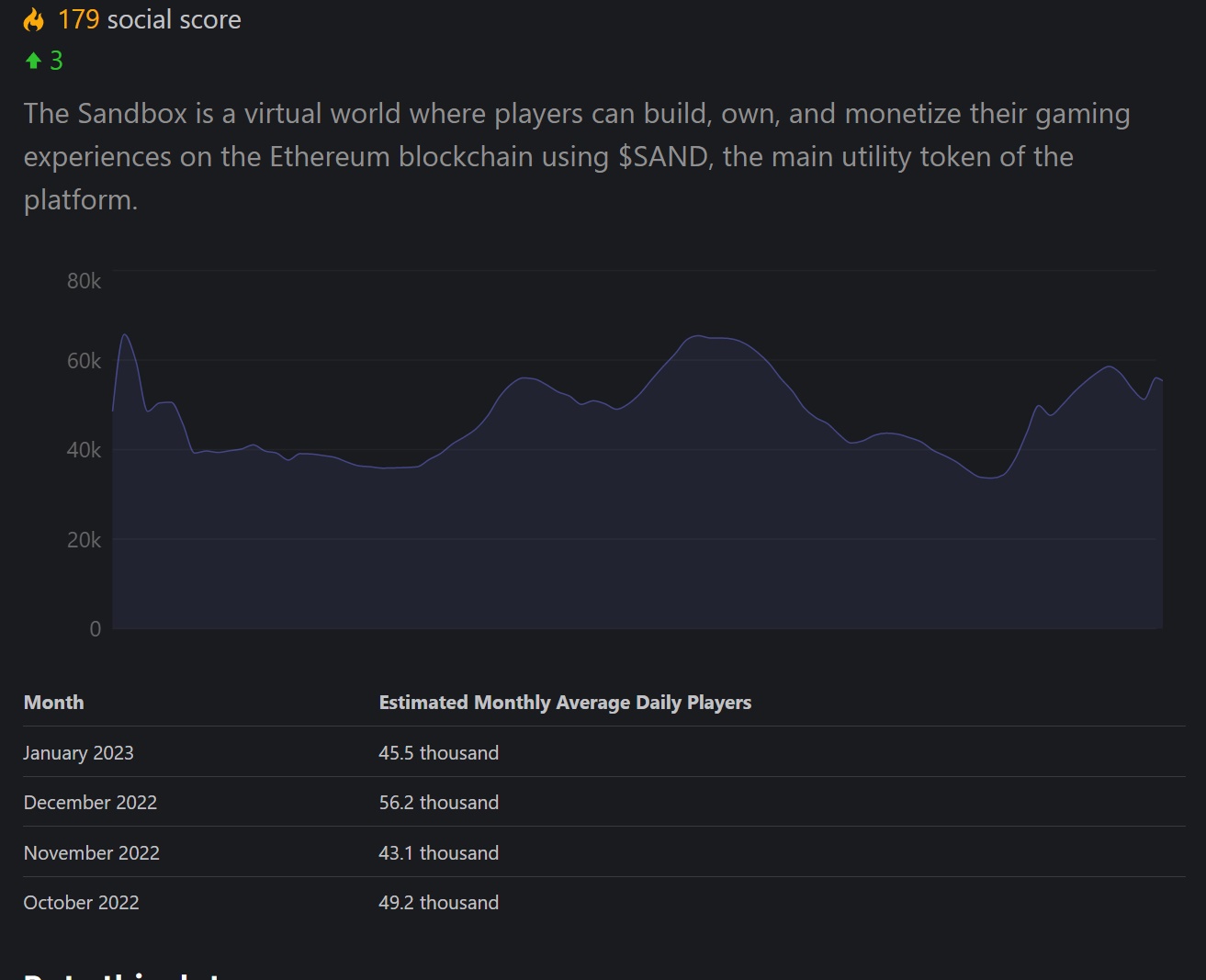Viewport: 1206px width, 980px height.
Task: Click The Sandbox description paragraph
Action: coord(577,156)
